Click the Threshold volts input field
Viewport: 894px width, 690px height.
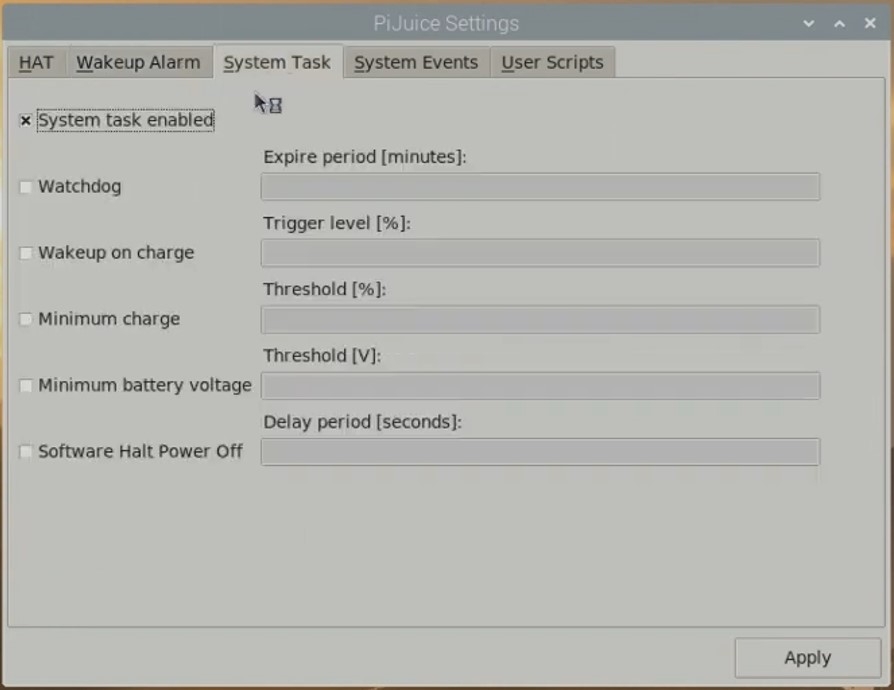pos(540,385)
